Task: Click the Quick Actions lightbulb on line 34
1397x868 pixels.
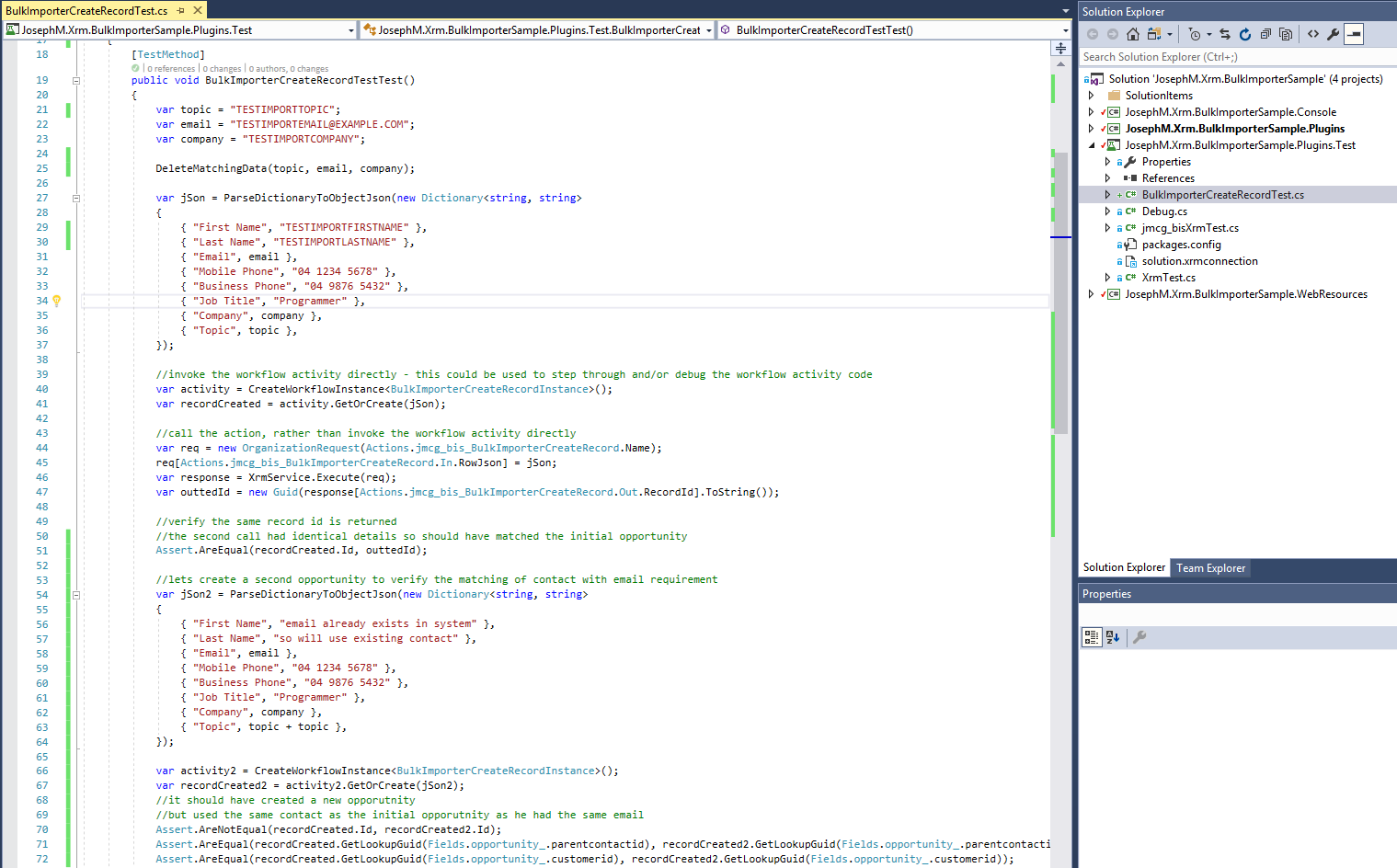Action: [x=56, y=301]
